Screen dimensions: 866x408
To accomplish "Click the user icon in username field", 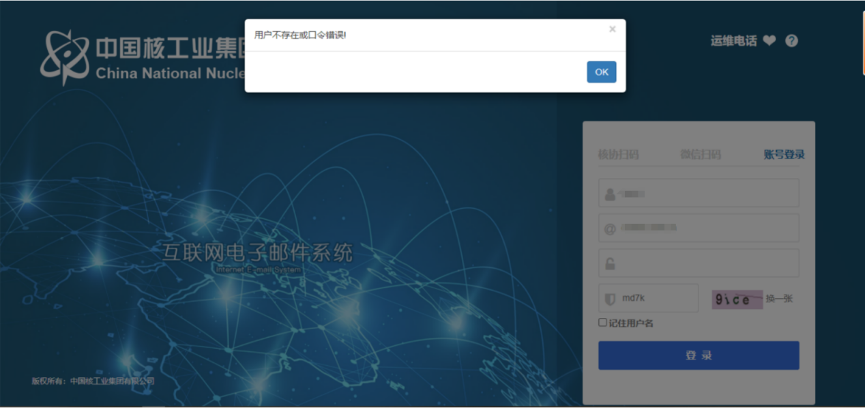I will tap(609, 194).
